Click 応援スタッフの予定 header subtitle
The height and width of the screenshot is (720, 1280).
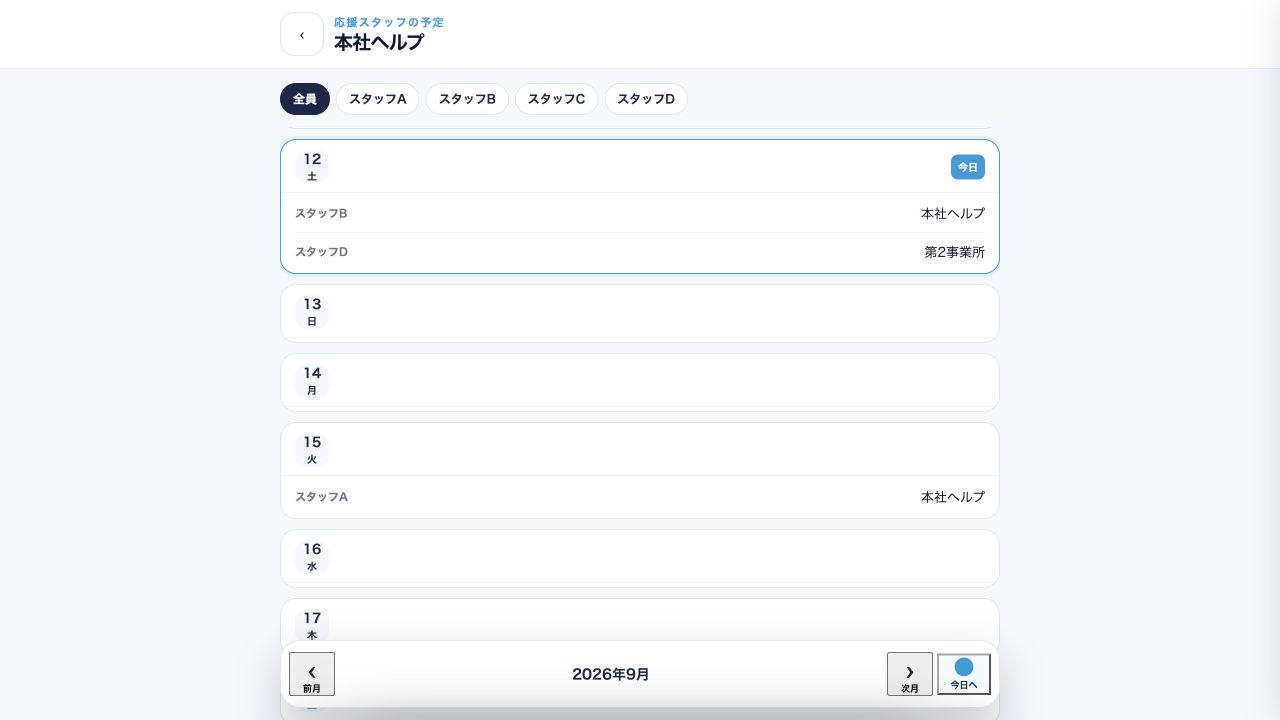[x=389, y=22]
